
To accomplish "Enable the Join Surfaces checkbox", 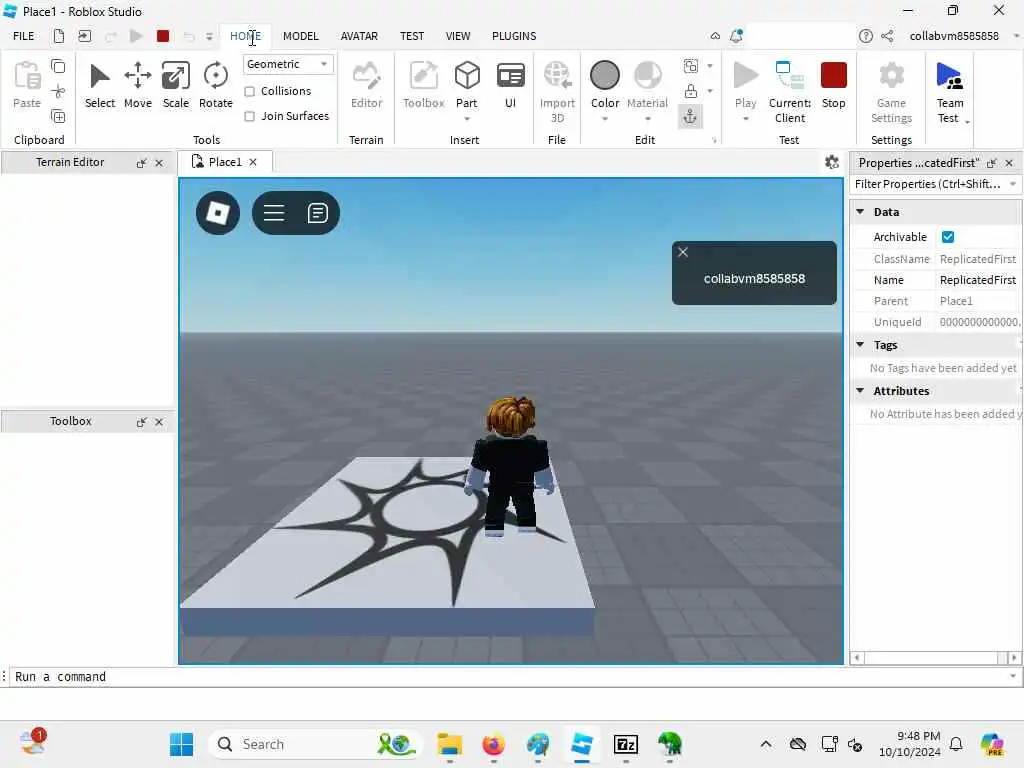I will click(x=249, y=116).
